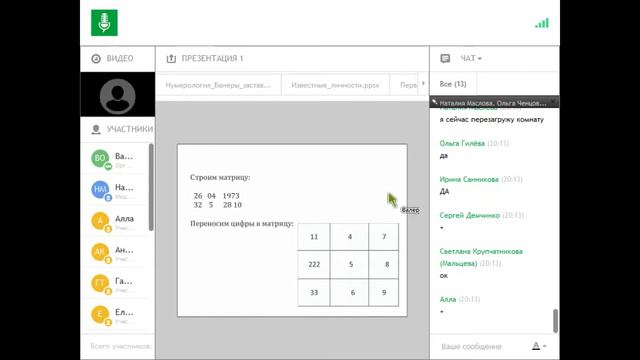The height and width of the screenshot is (360, 640).
Task: Click the date 1973 on slide
Action: pyautogui.click(x=231, y=196)
